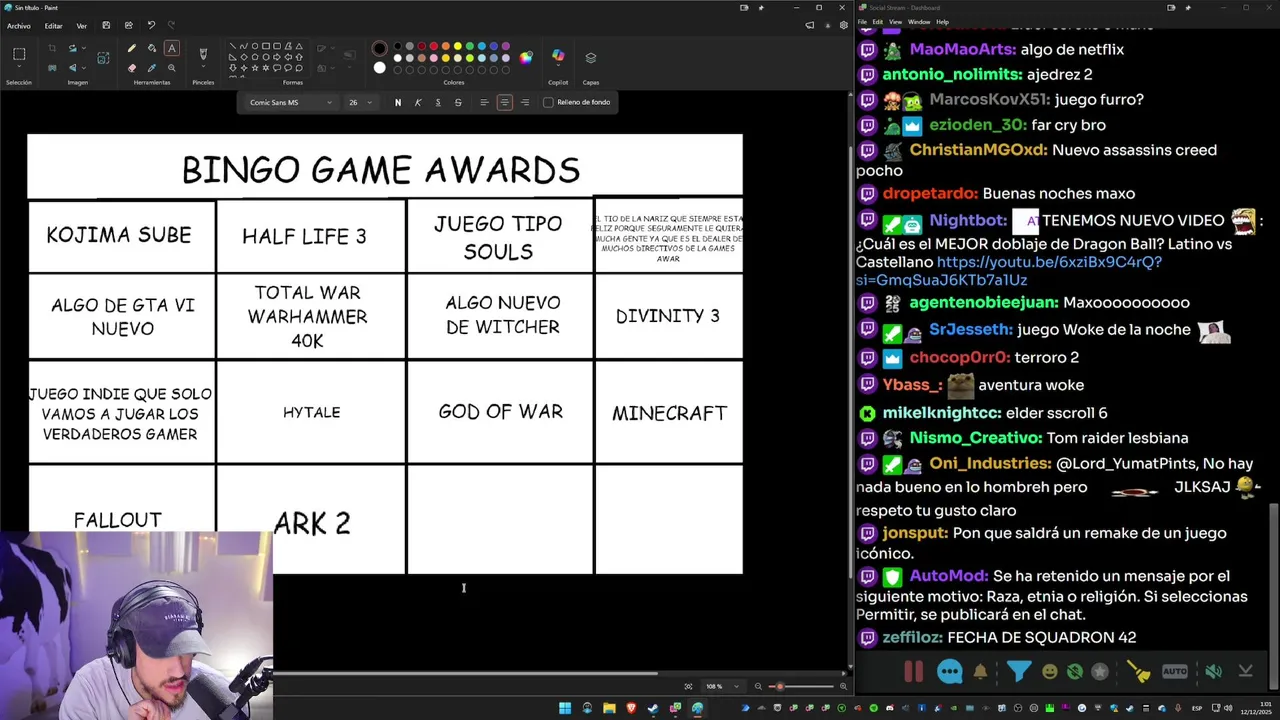
Task: Click the username zeffiloz in chat
Action: coord(912,637)
